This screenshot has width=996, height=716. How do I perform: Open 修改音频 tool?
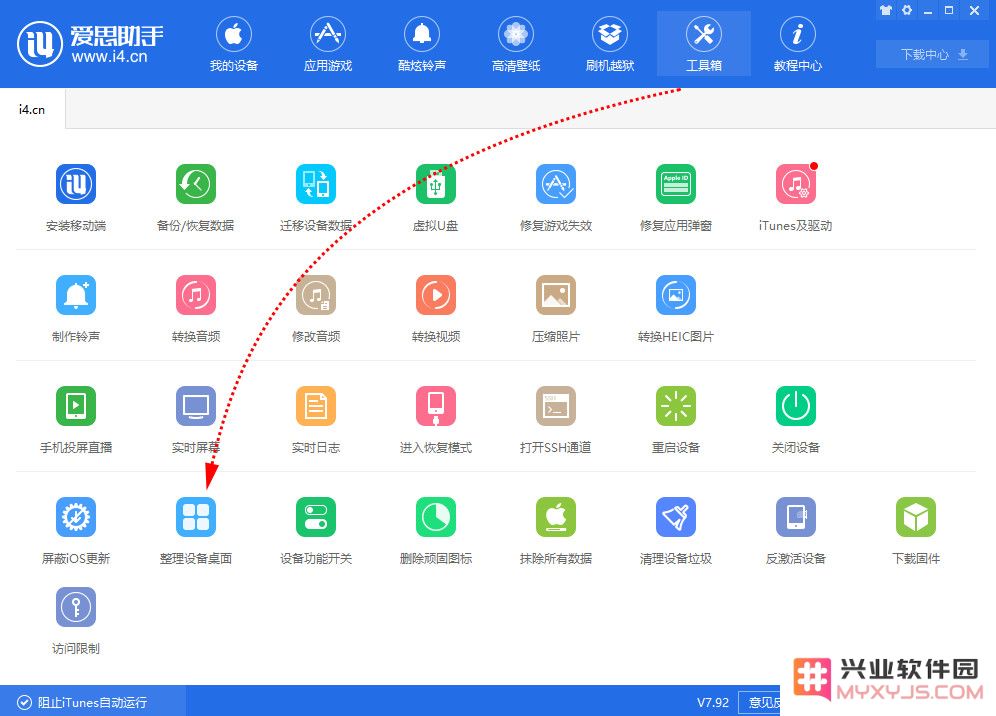[316, 295]
